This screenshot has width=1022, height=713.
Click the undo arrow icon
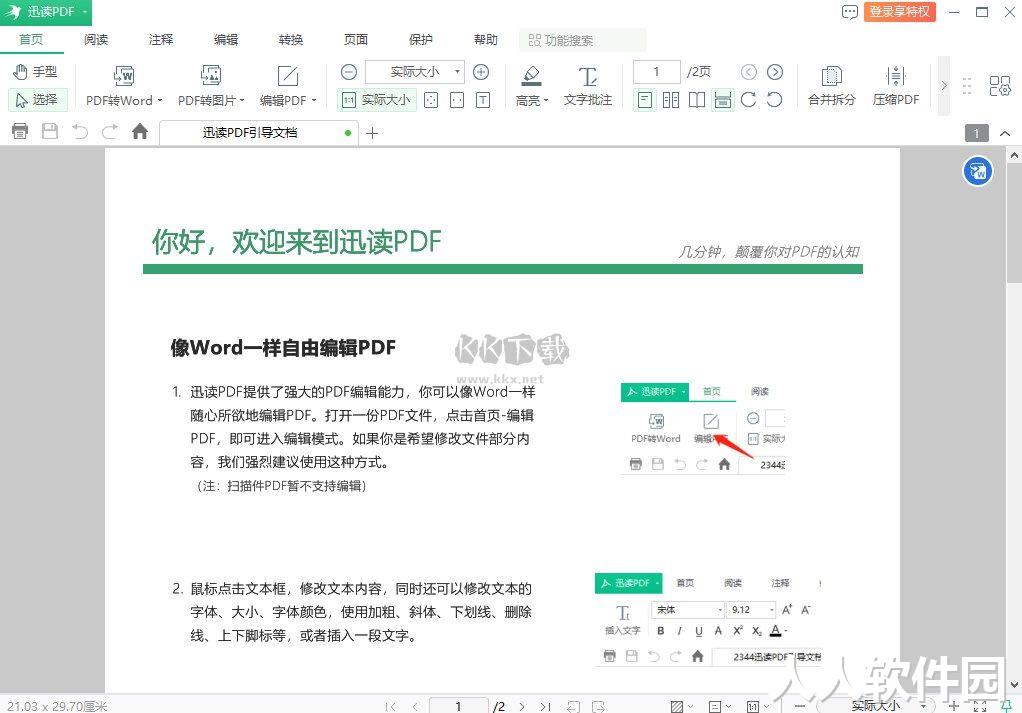pyautogui.click(x=80, y=132)
